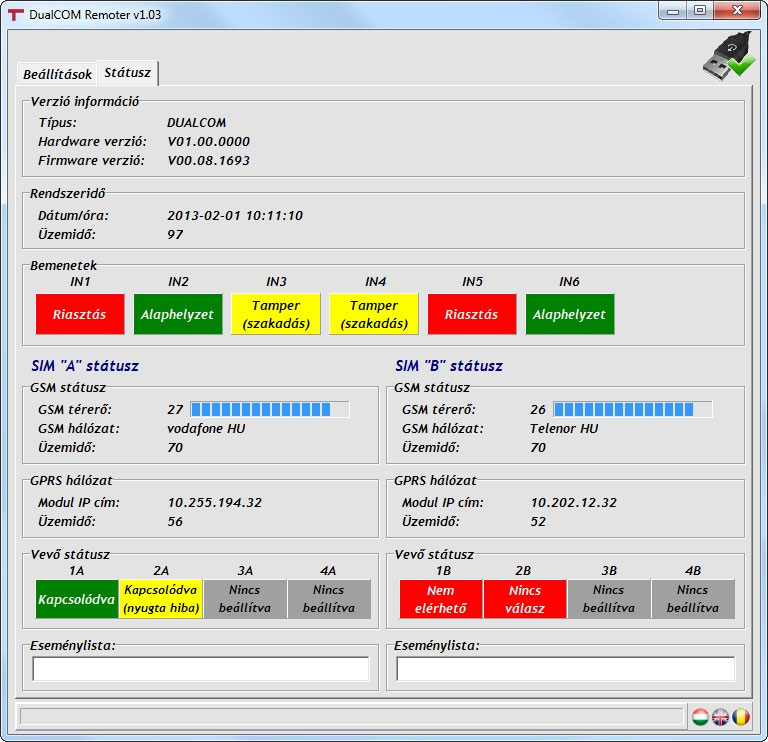Click IN6 Alaphelyzet status box
Image resolution: width=768 pixels, height=742 pixels.
[x=570, y=314]
